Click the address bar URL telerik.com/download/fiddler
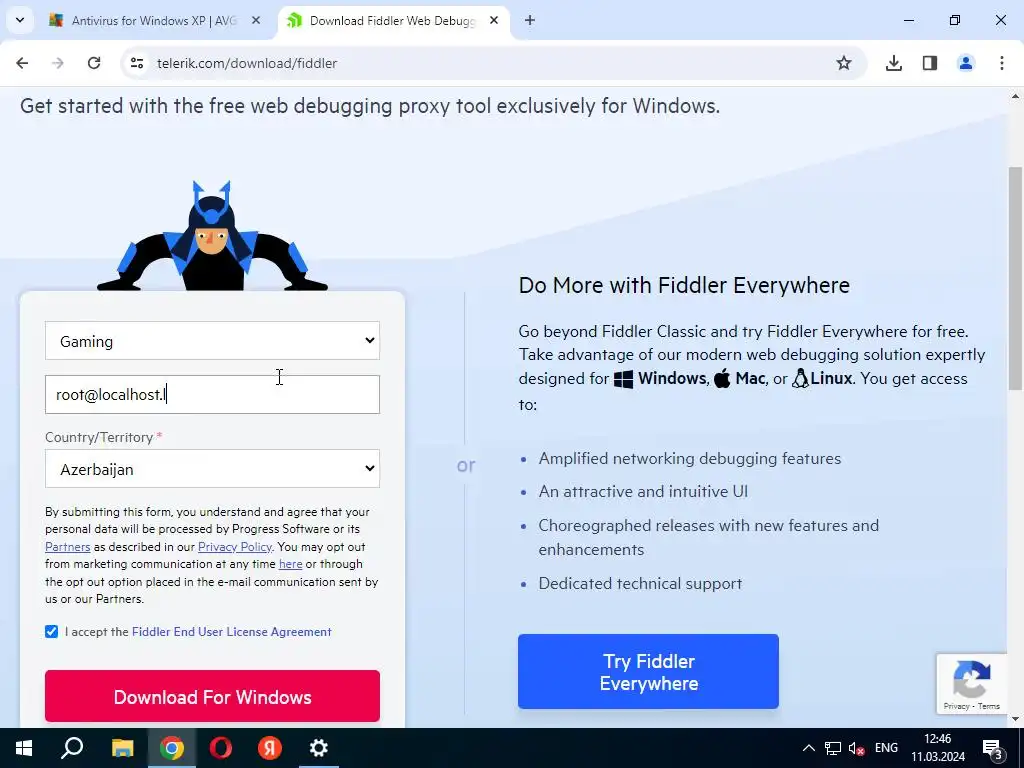 click(247, 63)
